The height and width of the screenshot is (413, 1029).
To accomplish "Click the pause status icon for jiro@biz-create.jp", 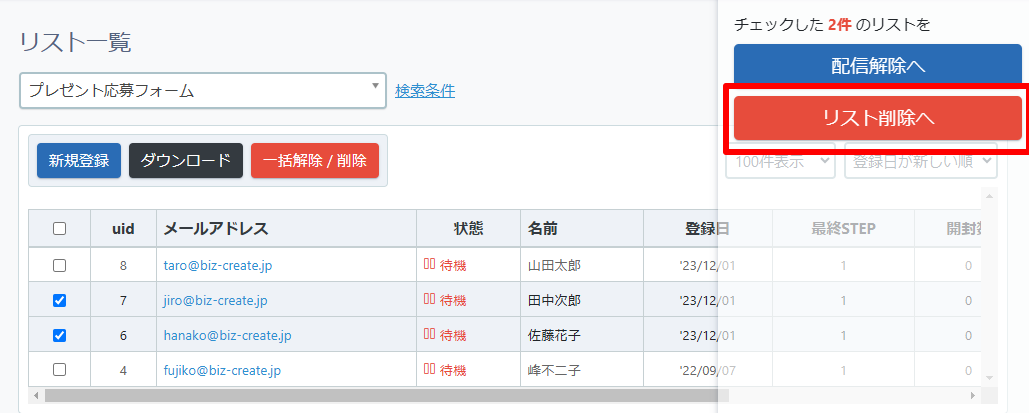I will (x=429, y=300).
